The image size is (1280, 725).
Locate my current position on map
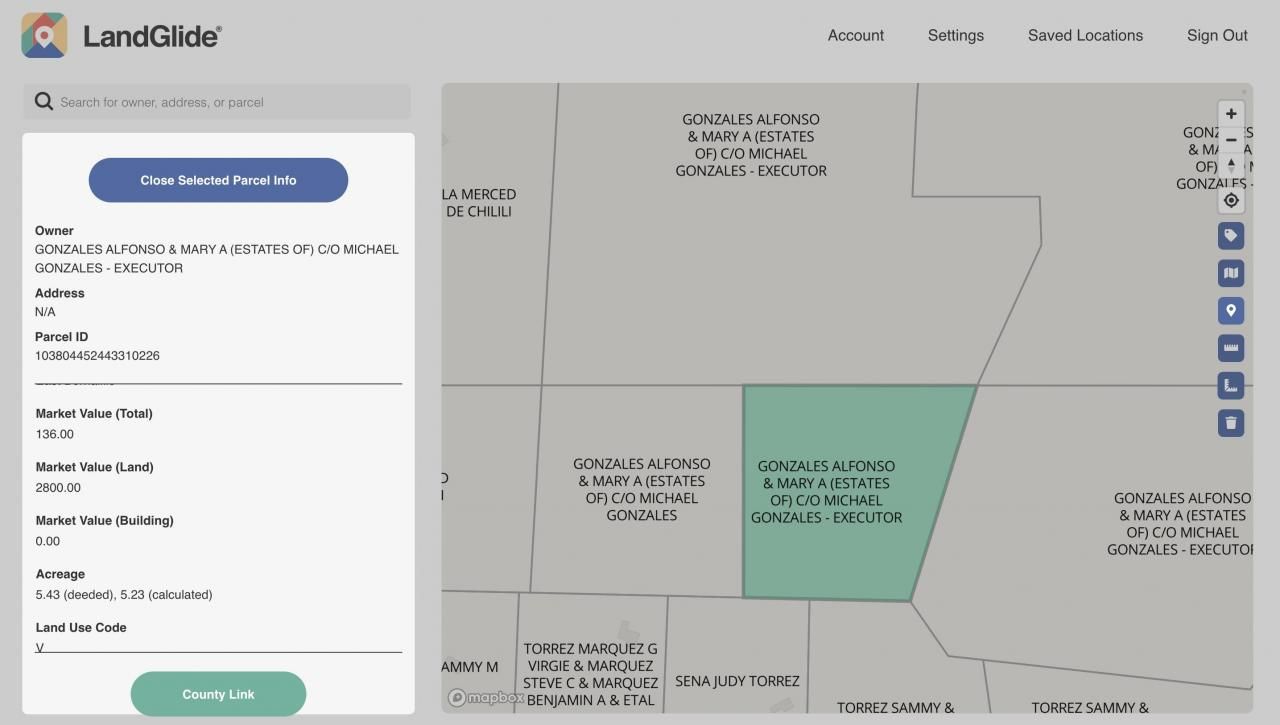pyautogui.click(x=1231, y=200)
